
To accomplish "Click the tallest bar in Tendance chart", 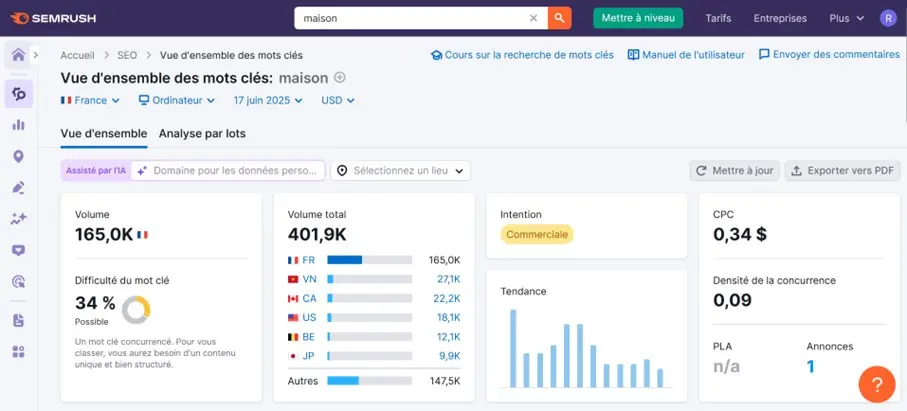I will 513,348.
